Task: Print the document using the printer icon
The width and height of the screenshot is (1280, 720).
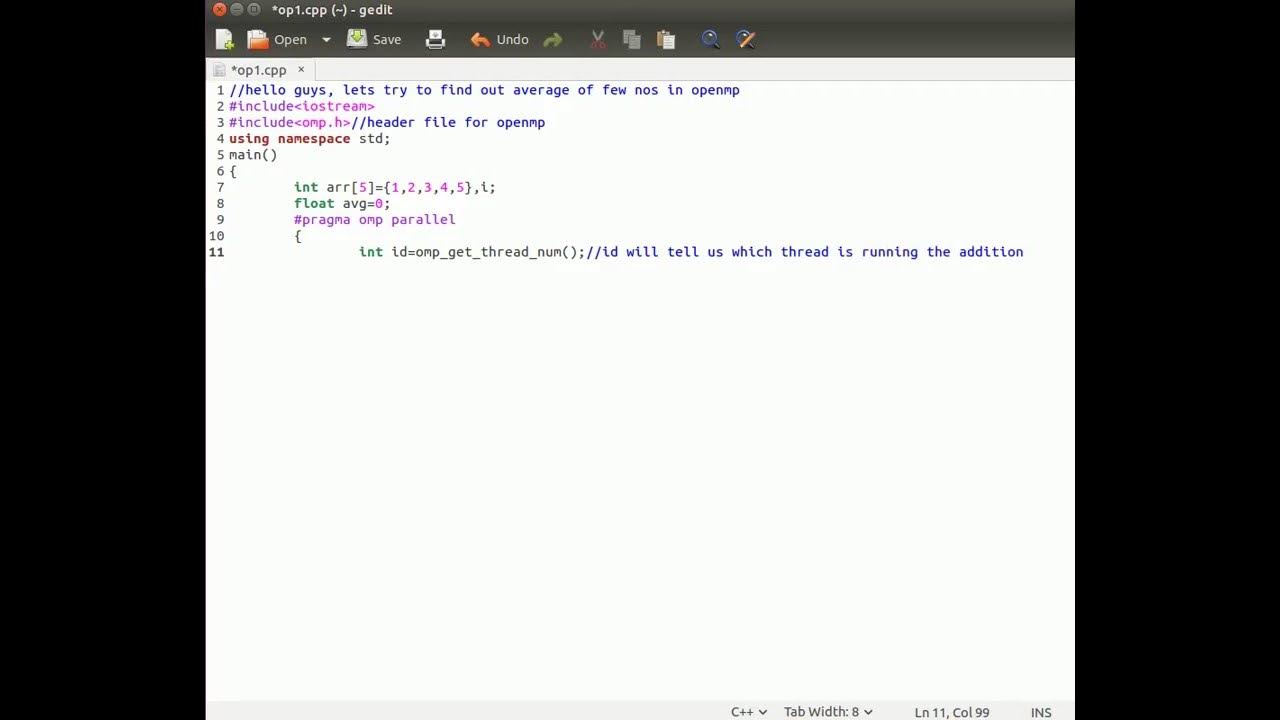Action: (435, 40)
